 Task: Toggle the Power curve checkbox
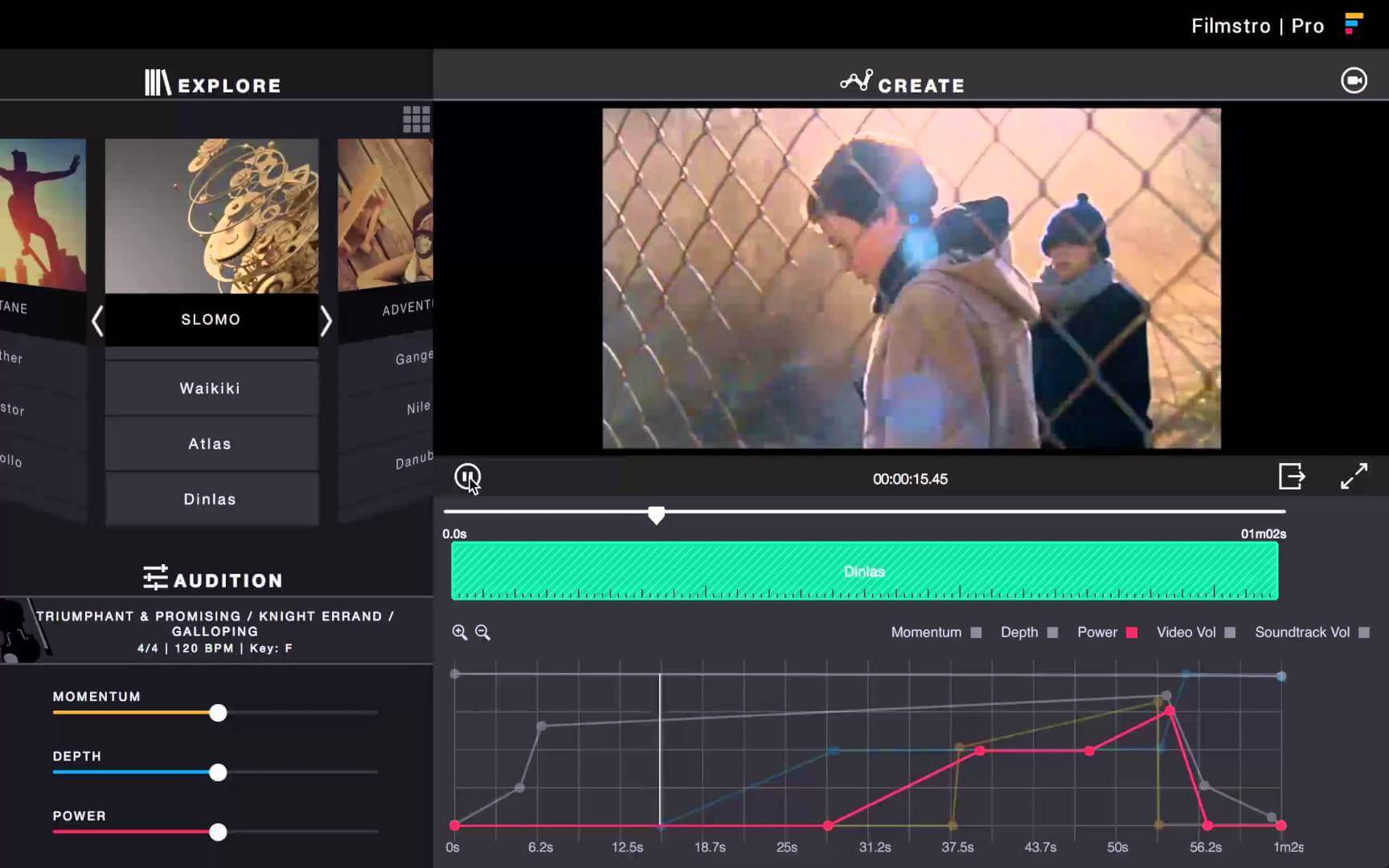[1132, 633]
